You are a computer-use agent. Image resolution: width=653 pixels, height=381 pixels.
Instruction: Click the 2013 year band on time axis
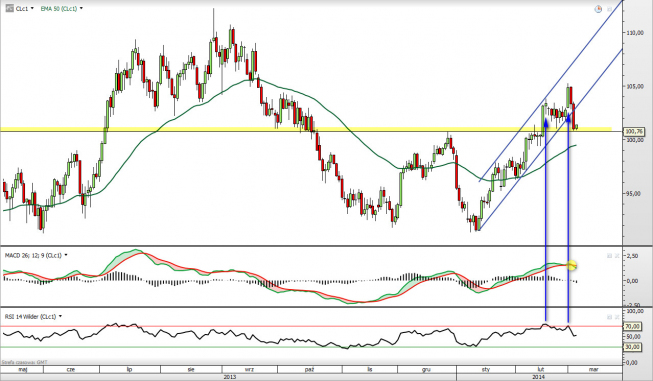coord(228,377)
